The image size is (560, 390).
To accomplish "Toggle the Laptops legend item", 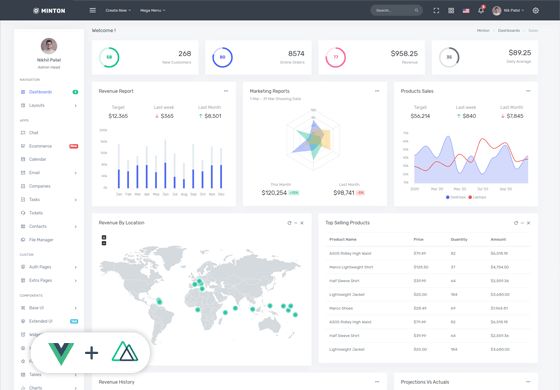I will click(477, 197).
